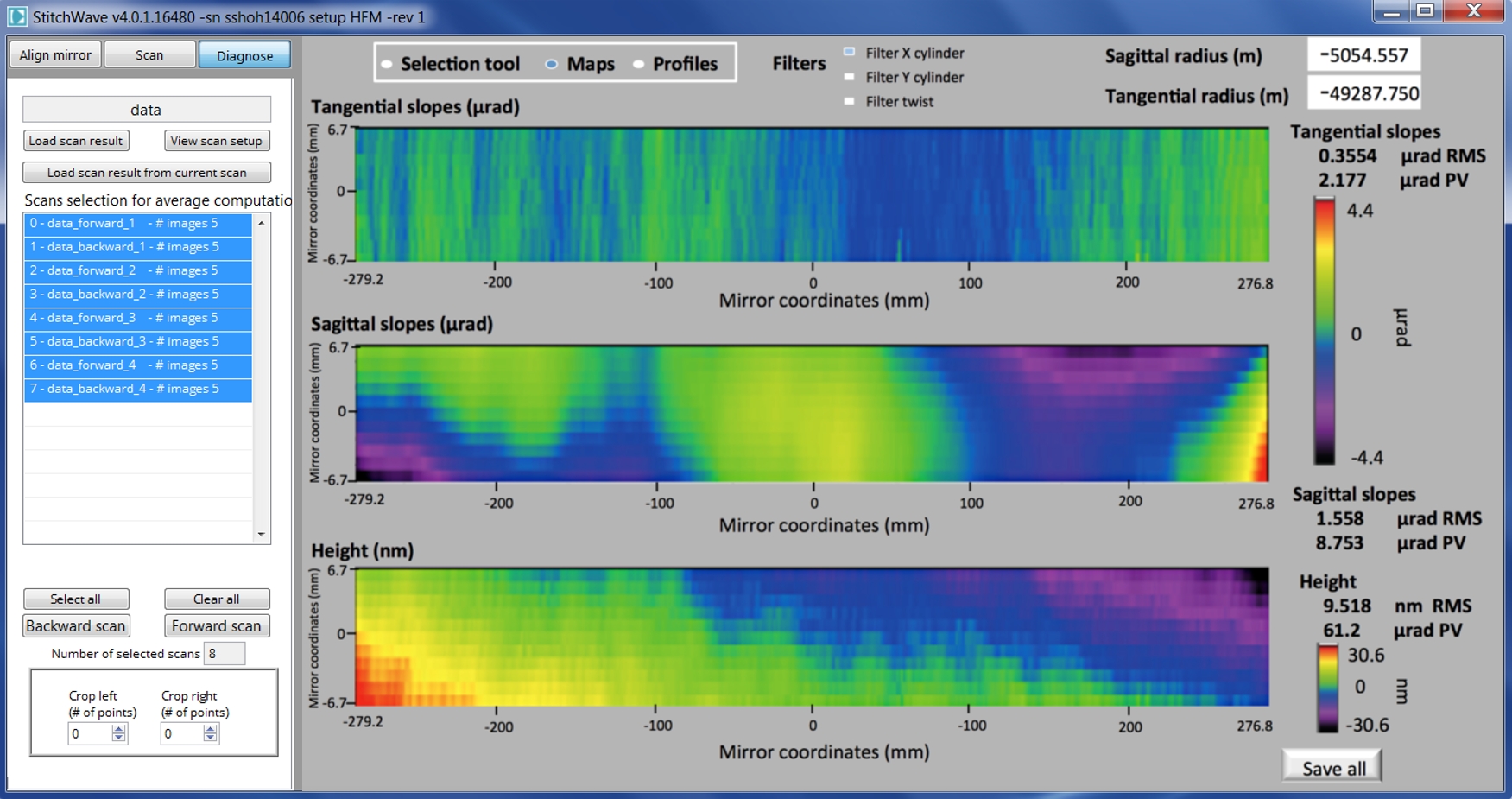Select the Selection tool radio button
Viewport: 1512px width, 799px height.
(x=388, y=65)
